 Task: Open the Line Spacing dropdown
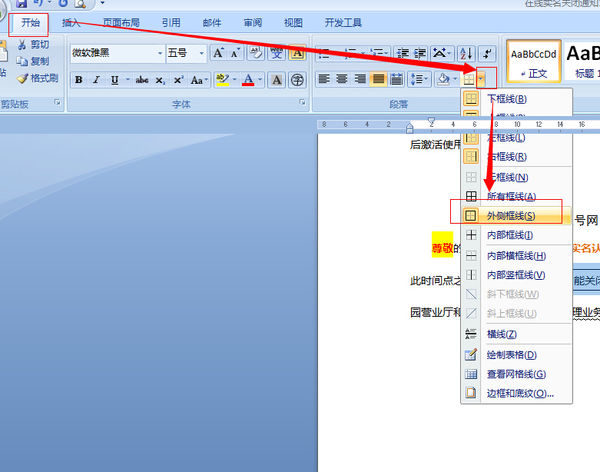click(419, 79)
